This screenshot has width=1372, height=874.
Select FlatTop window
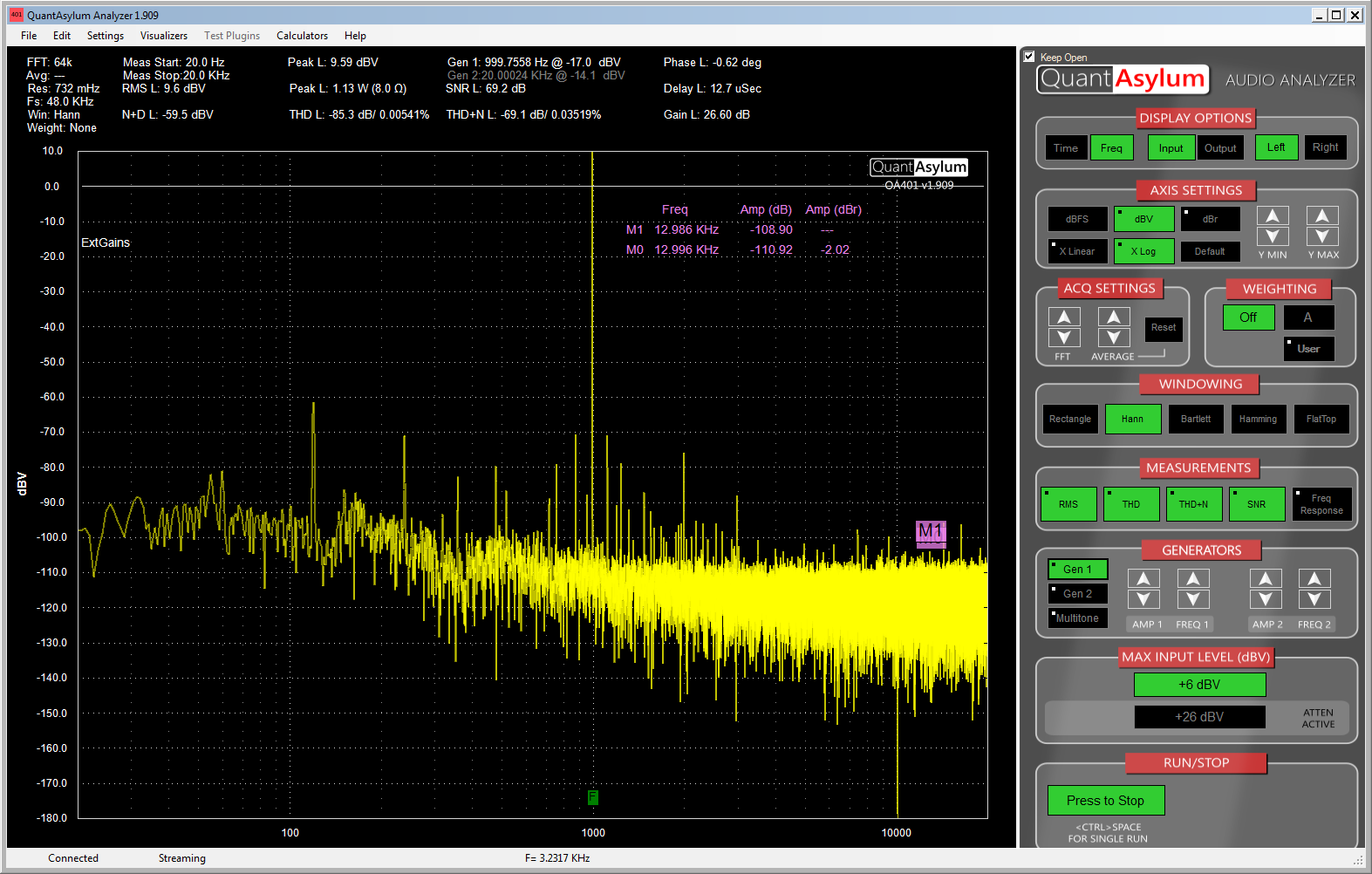coord(1321,420)
